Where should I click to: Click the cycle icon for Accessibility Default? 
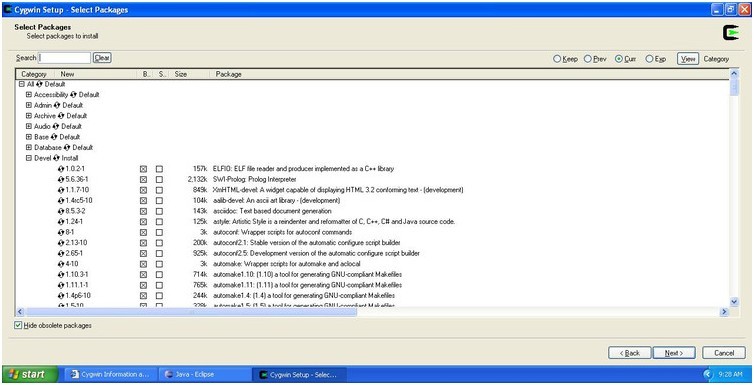pos(73,95)
